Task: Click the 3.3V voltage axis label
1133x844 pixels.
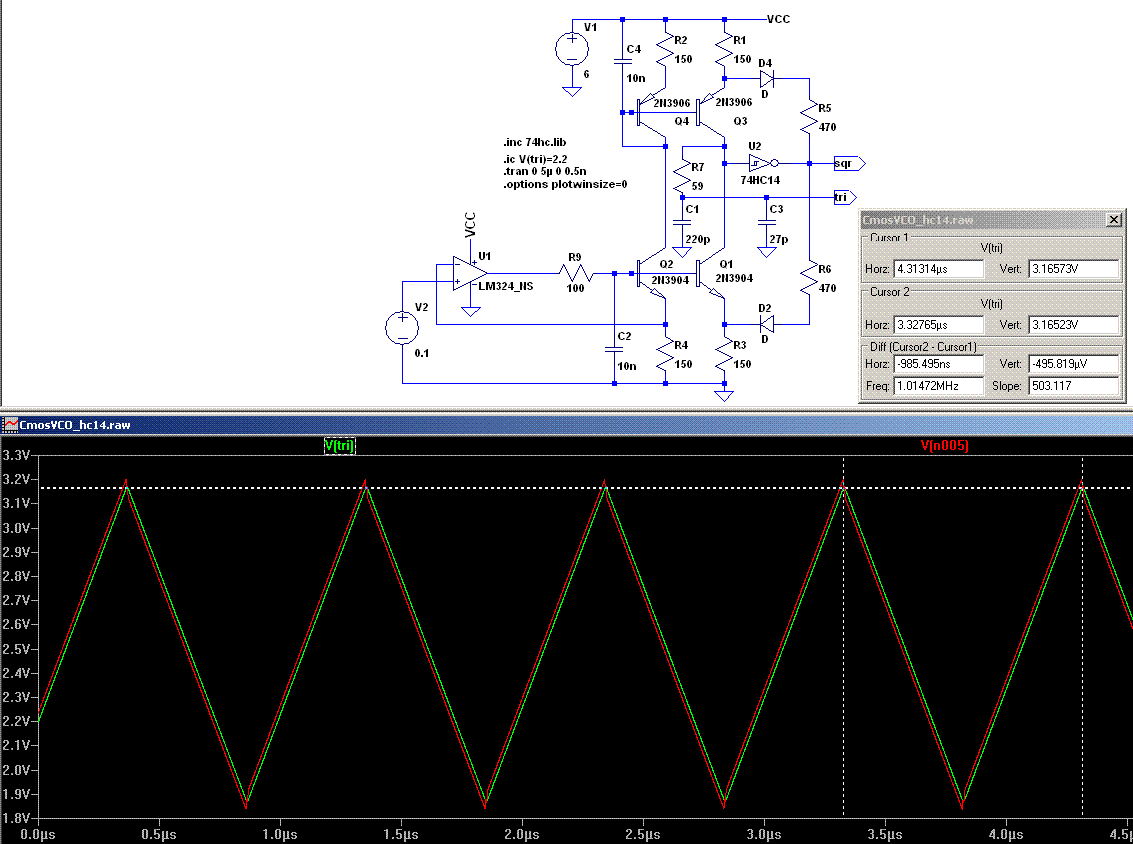Action: coord(15,455)
